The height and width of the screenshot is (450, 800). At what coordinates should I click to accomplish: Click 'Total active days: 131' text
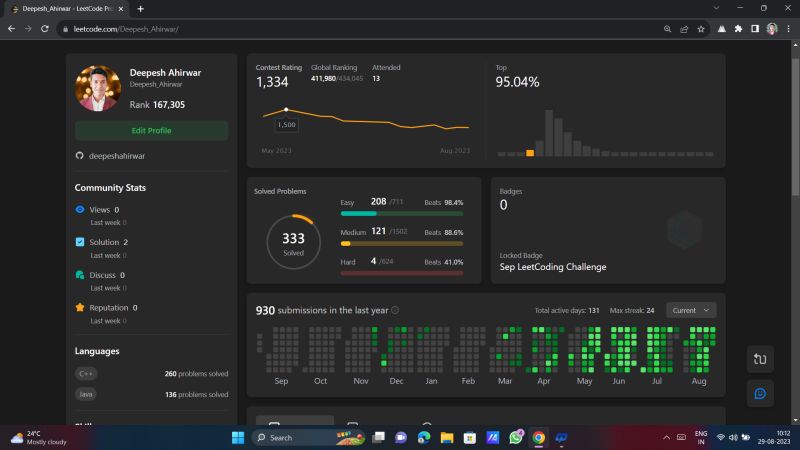pyautogui.click(x=567, y=310)
